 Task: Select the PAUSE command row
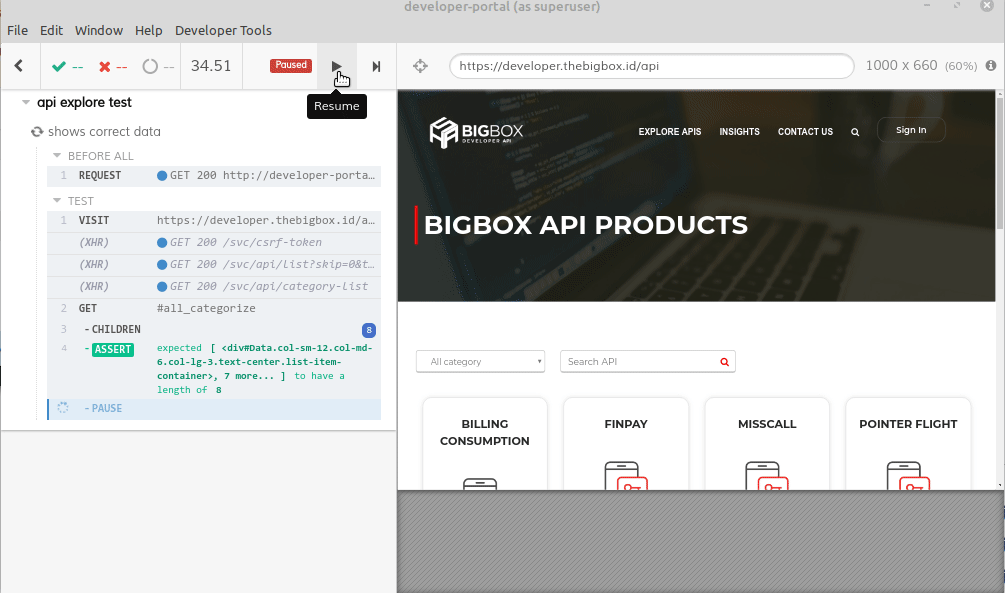pos(214,408)
